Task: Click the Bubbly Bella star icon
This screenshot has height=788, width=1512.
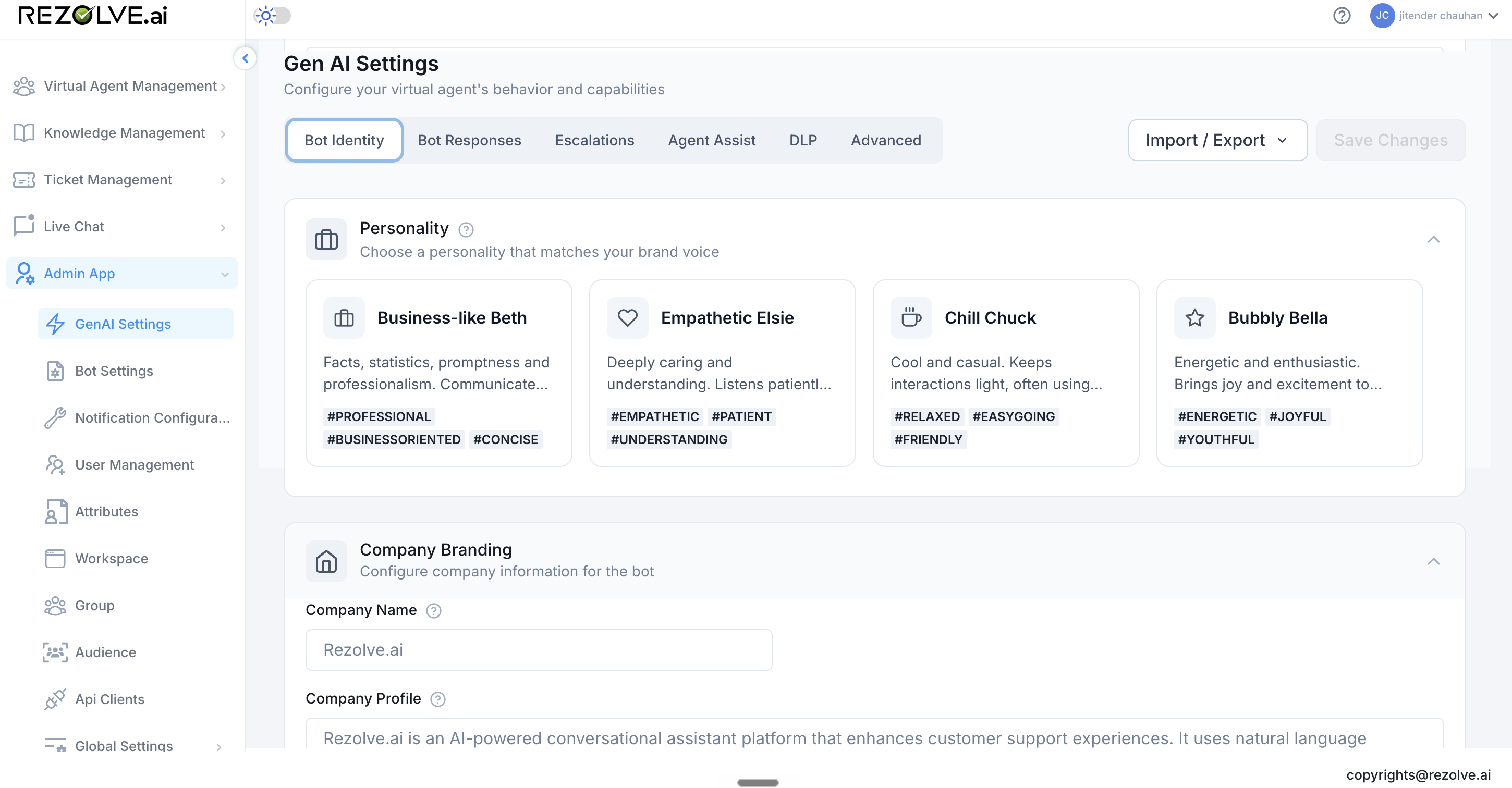Action: [1194, 318]
